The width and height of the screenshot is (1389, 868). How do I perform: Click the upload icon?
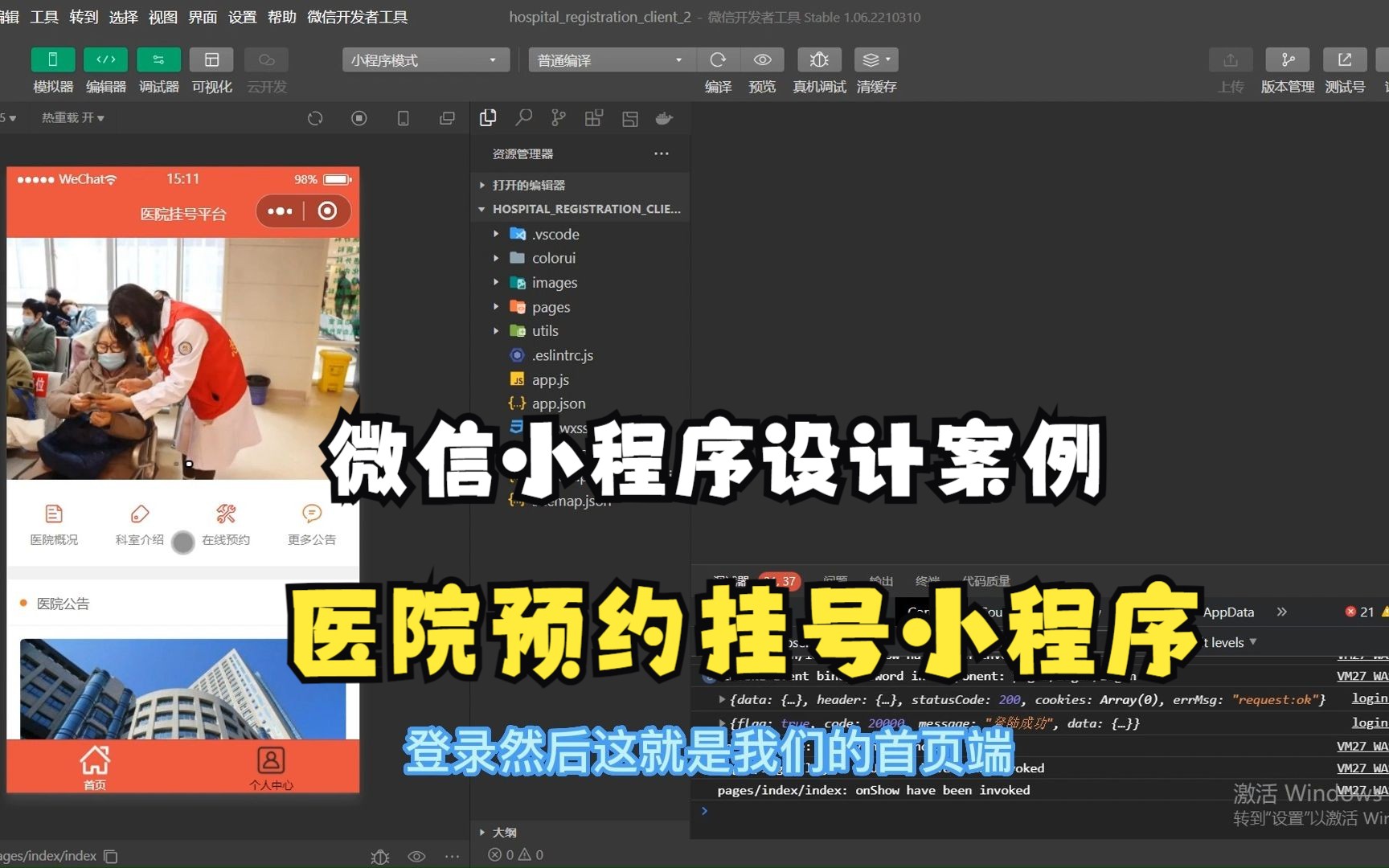click(1231, 59)
